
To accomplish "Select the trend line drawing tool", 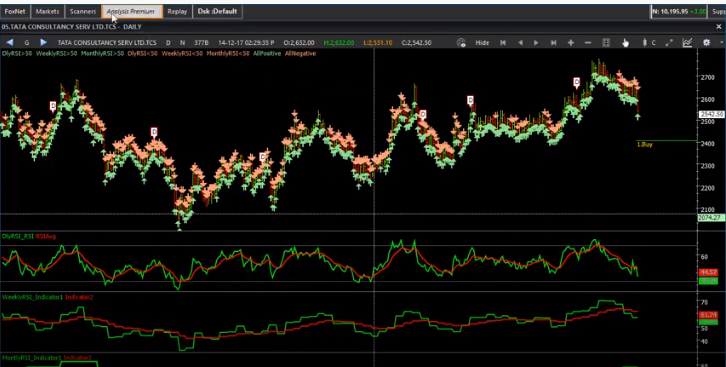I will point(669,43).
